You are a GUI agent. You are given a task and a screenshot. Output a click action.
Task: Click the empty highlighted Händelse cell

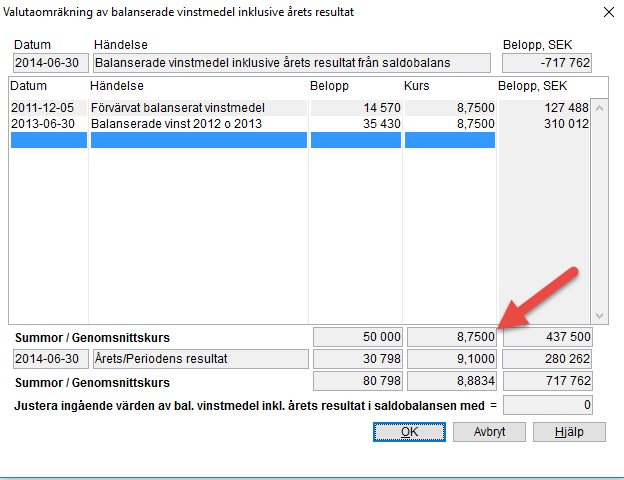[198, 140]
